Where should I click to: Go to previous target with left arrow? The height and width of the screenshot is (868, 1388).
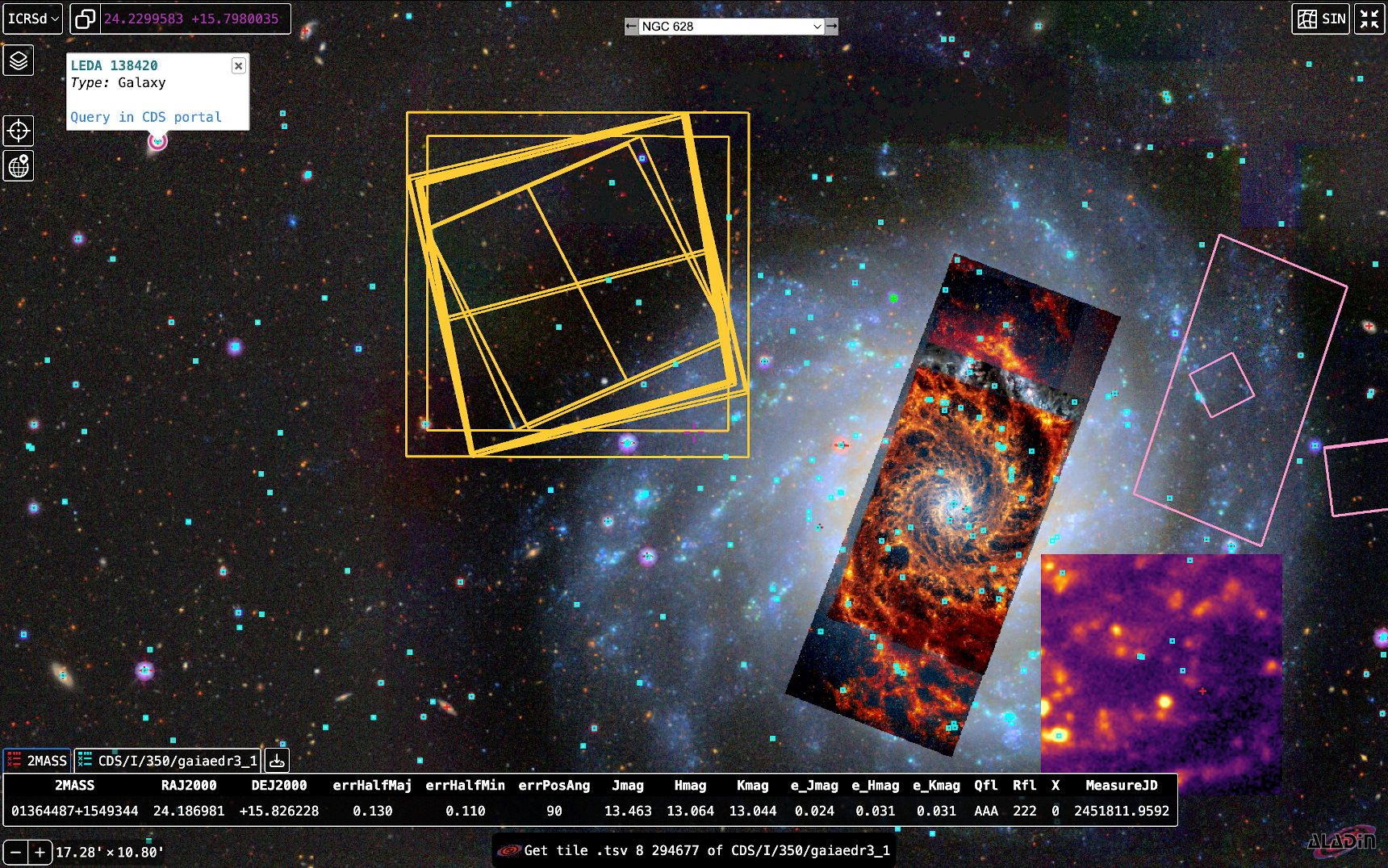point(631,27)
